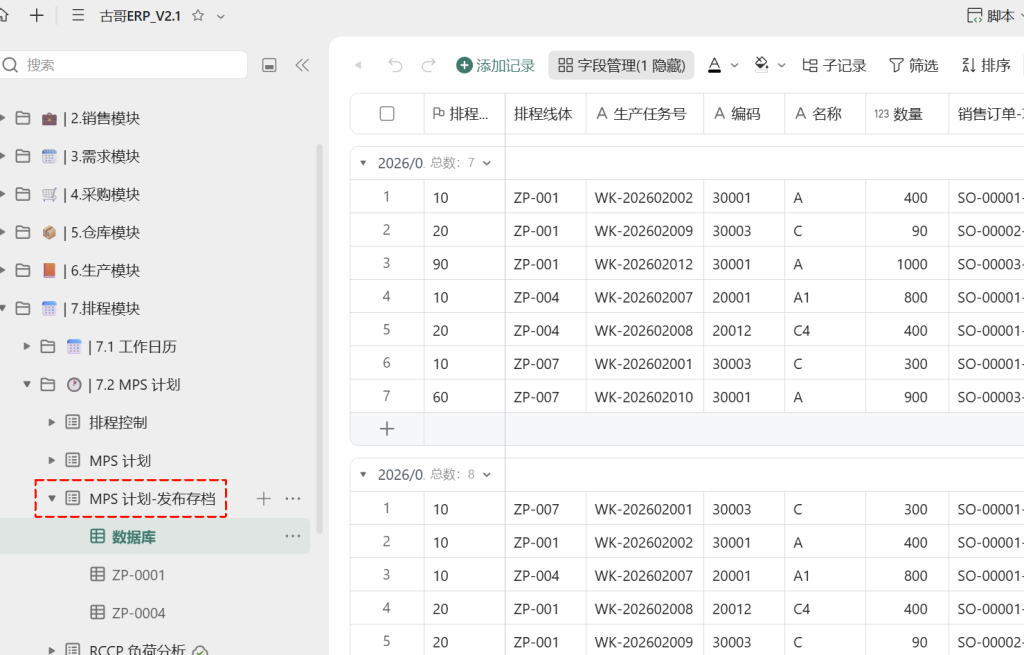Image resolution: width=1024 pixels, height=655 pixels.
Task: Open the text color dropdown arrow
Action: pos(734,65)
